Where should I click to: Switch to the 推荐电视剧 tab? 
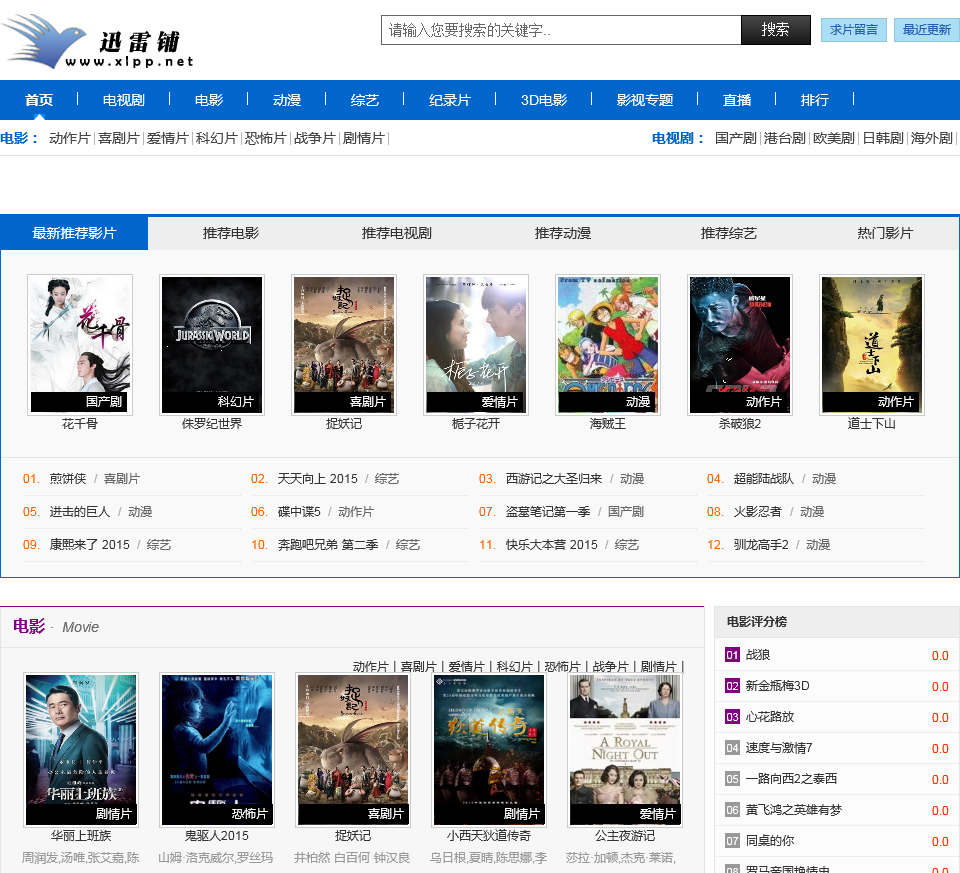[397, 233]
